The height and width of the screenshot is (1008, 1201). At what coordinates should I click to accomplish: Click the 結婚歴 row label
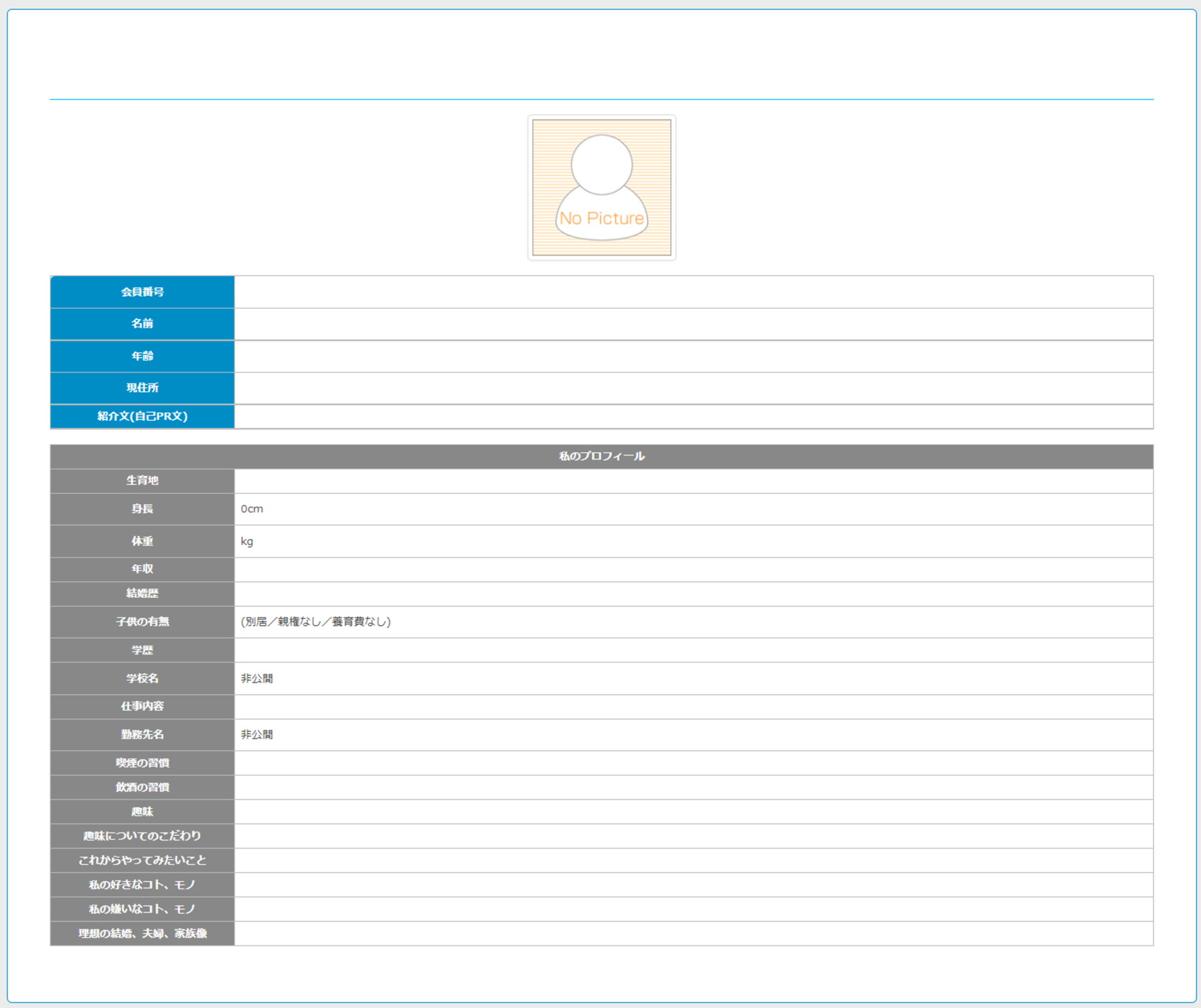[142, 593]
